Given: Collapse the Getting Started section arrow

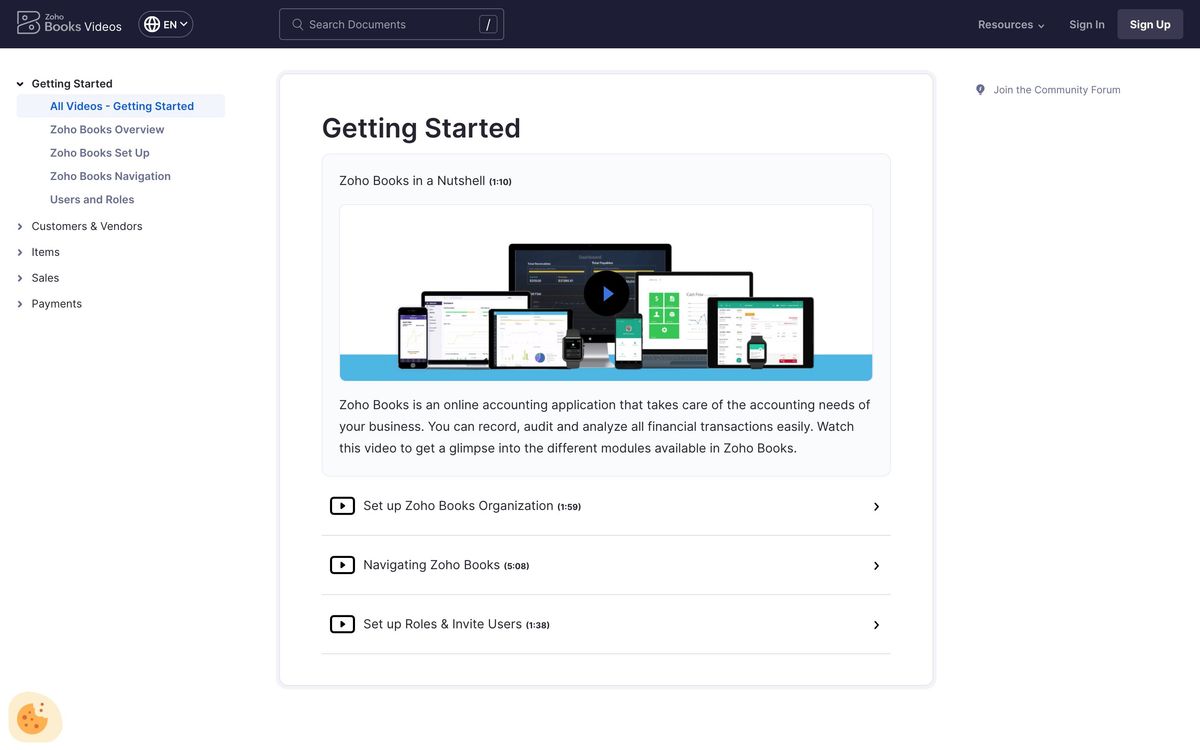Looking at the screenshot, I should 20,84.
